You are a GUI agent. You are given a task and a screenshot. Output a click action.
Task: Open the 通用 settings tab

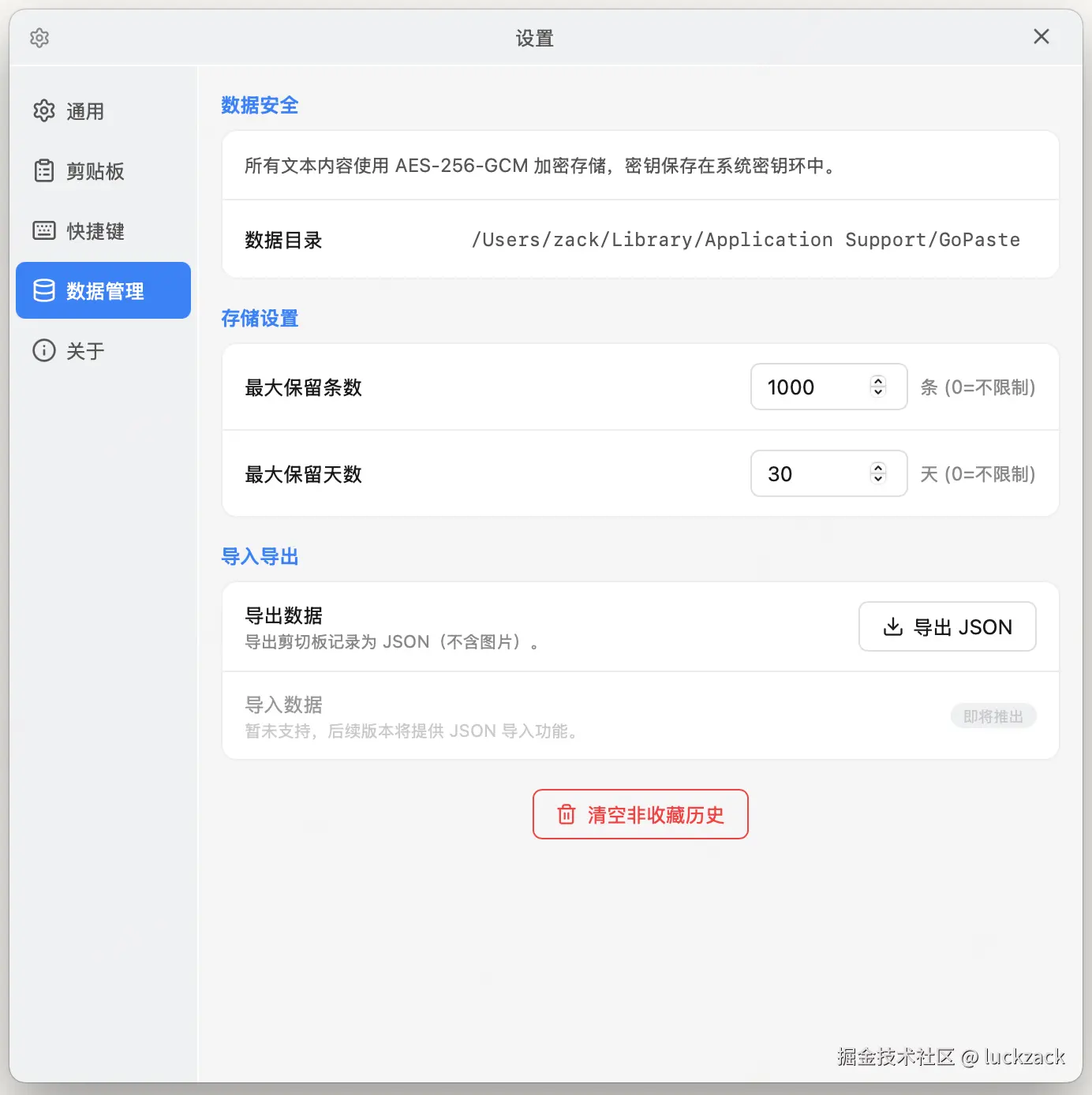[103, 111]
